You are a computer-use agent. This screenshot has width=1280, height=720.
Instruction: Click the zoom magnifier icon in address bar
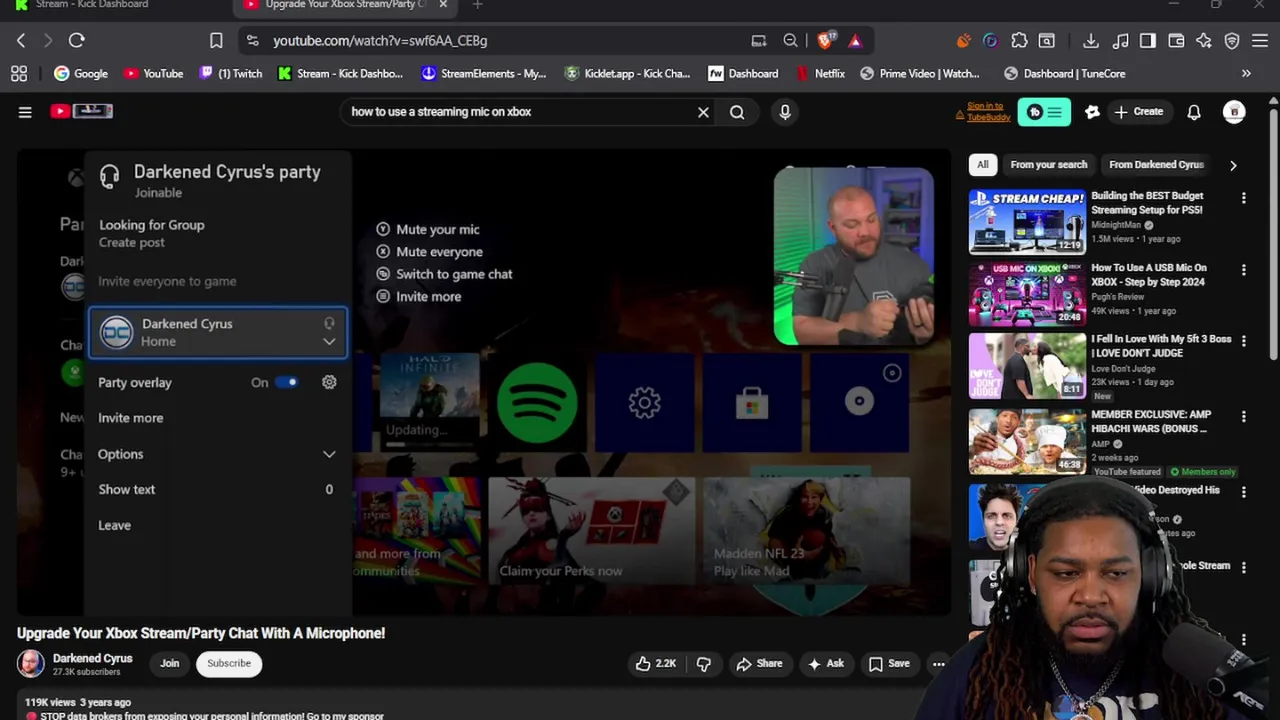pyautogui.click(x=790, y=41)
